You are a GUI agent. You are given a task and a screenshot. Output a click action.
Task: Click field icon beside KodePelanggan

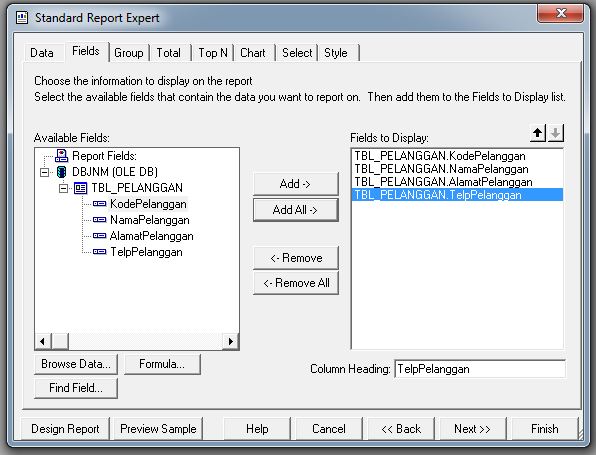[99, 204]
